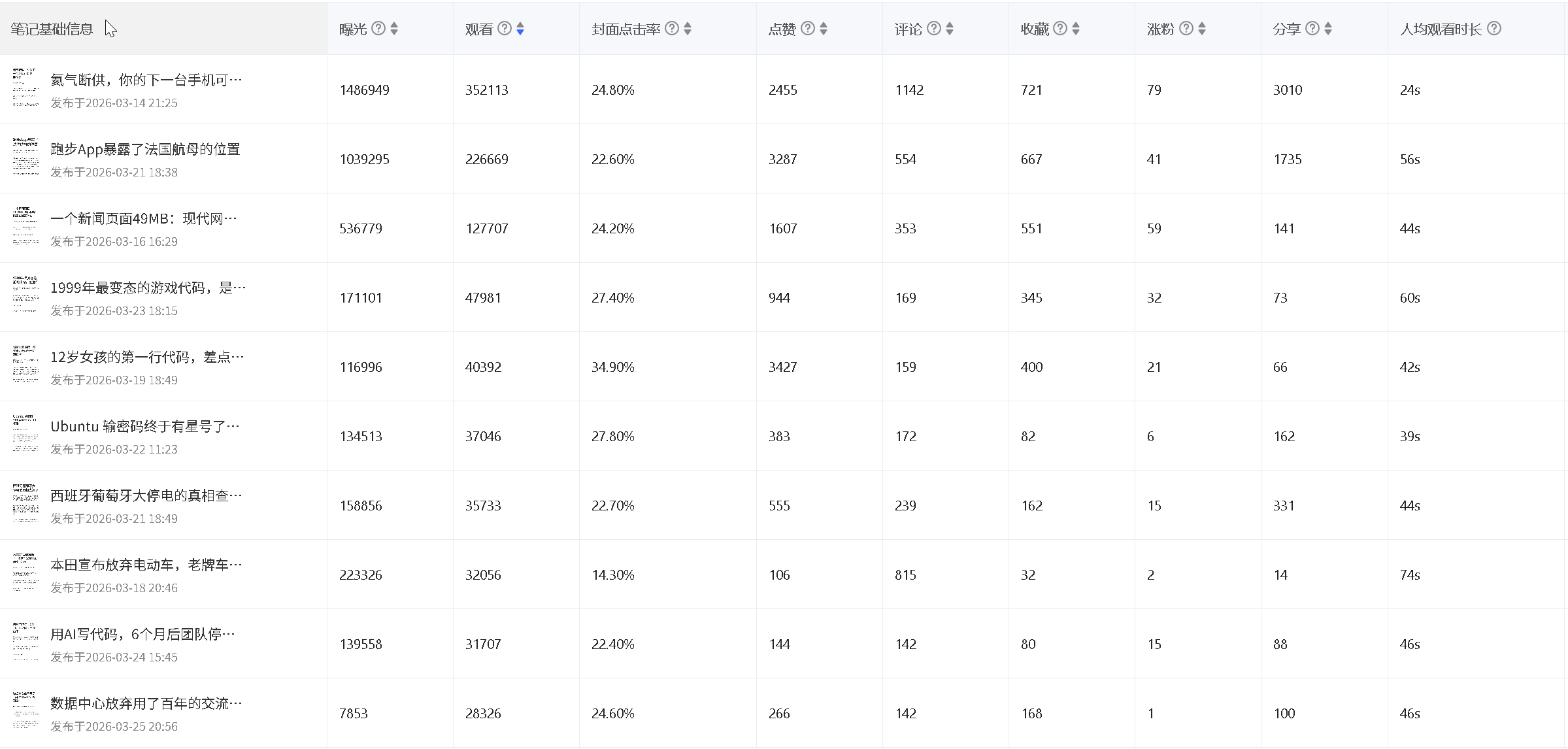Open note 跑步App暴露了法国航母的位置
Image resolution: width=1568 pixels, height=749 pixels.
145,149
